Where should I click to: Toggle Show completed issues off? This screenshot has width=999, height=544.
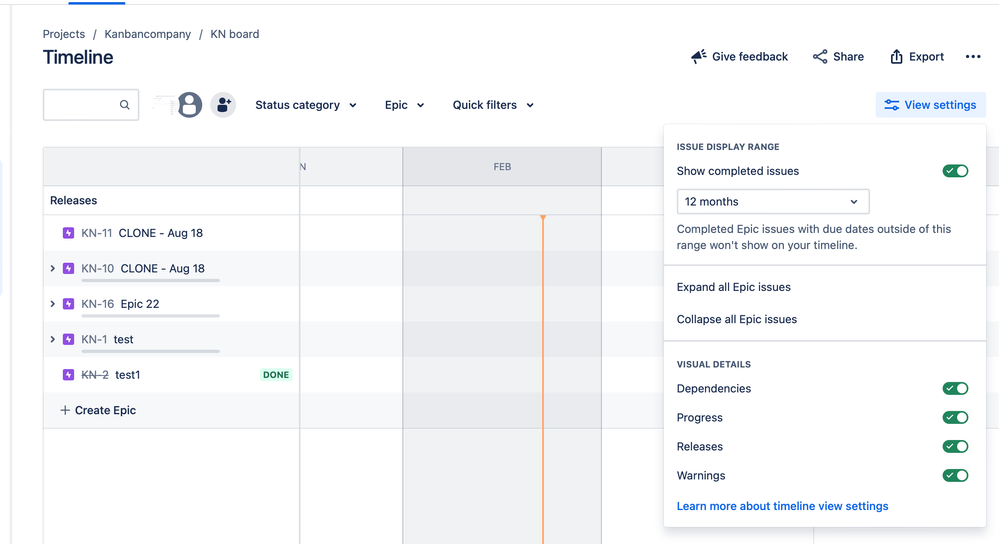click(x=955, y=171)
